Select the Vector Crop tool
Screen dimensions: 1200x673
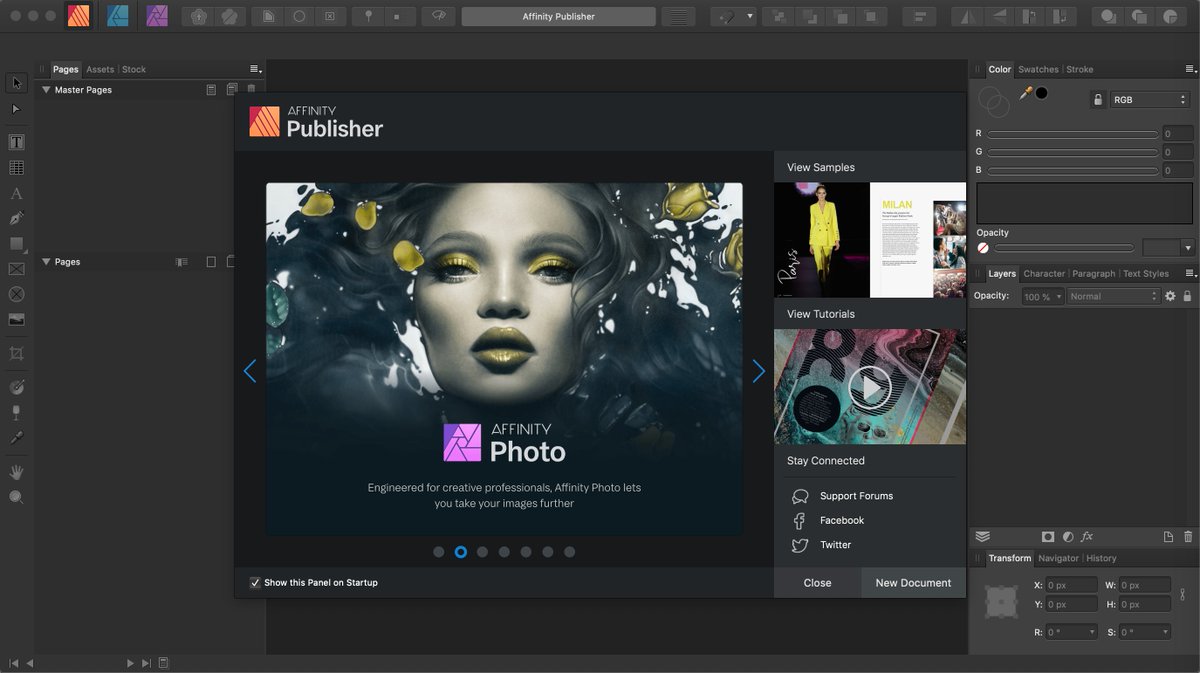coord(16,353)
